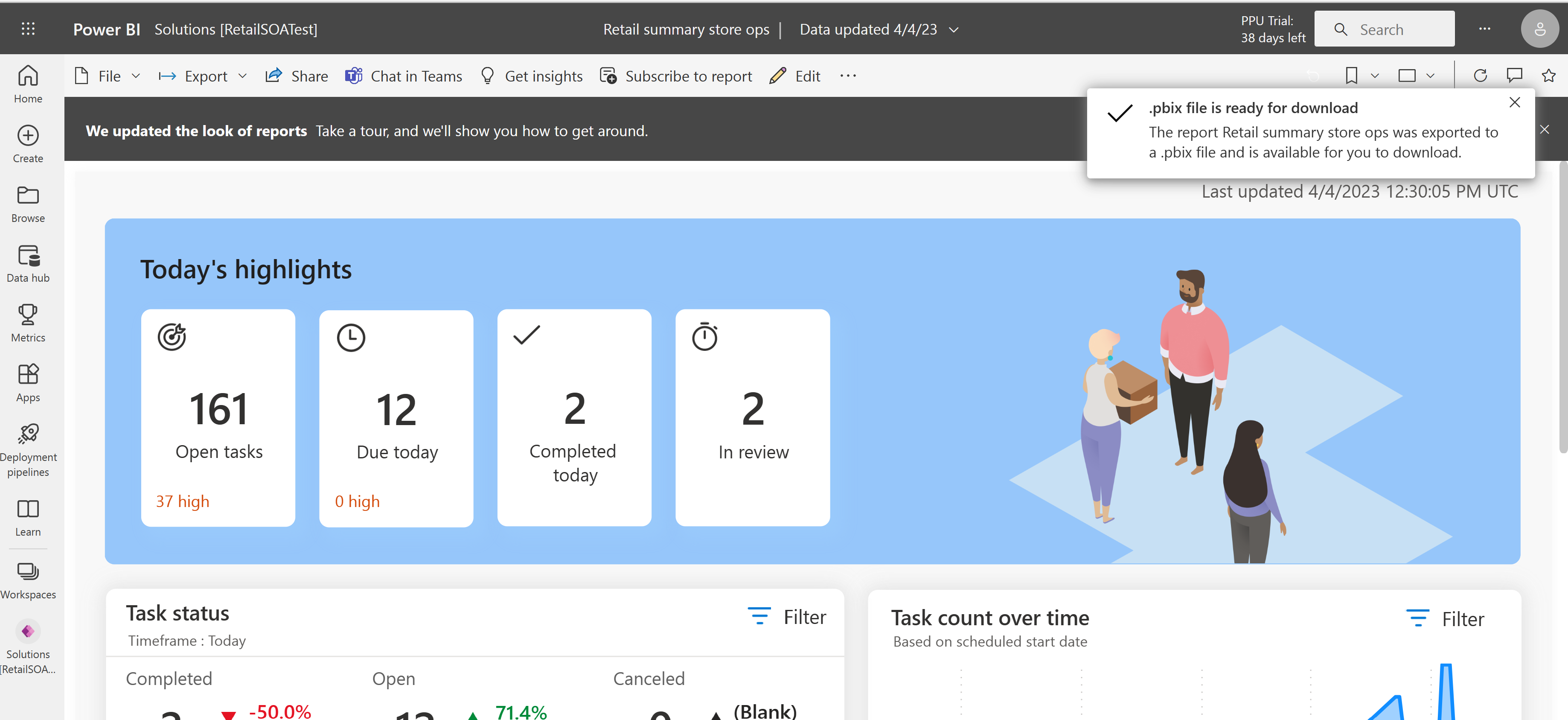Dismiss the .pbix download notification

pos(1515,102)
